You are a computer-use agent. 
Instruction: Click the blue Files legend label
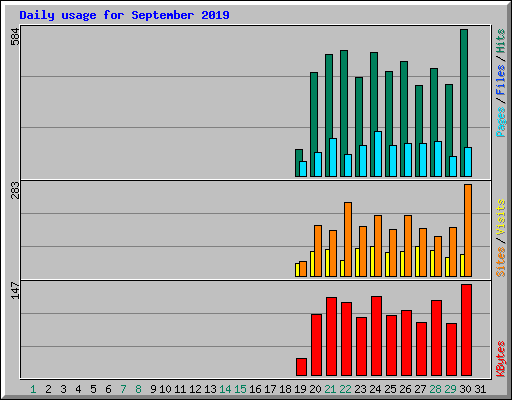tap(501, 80)
